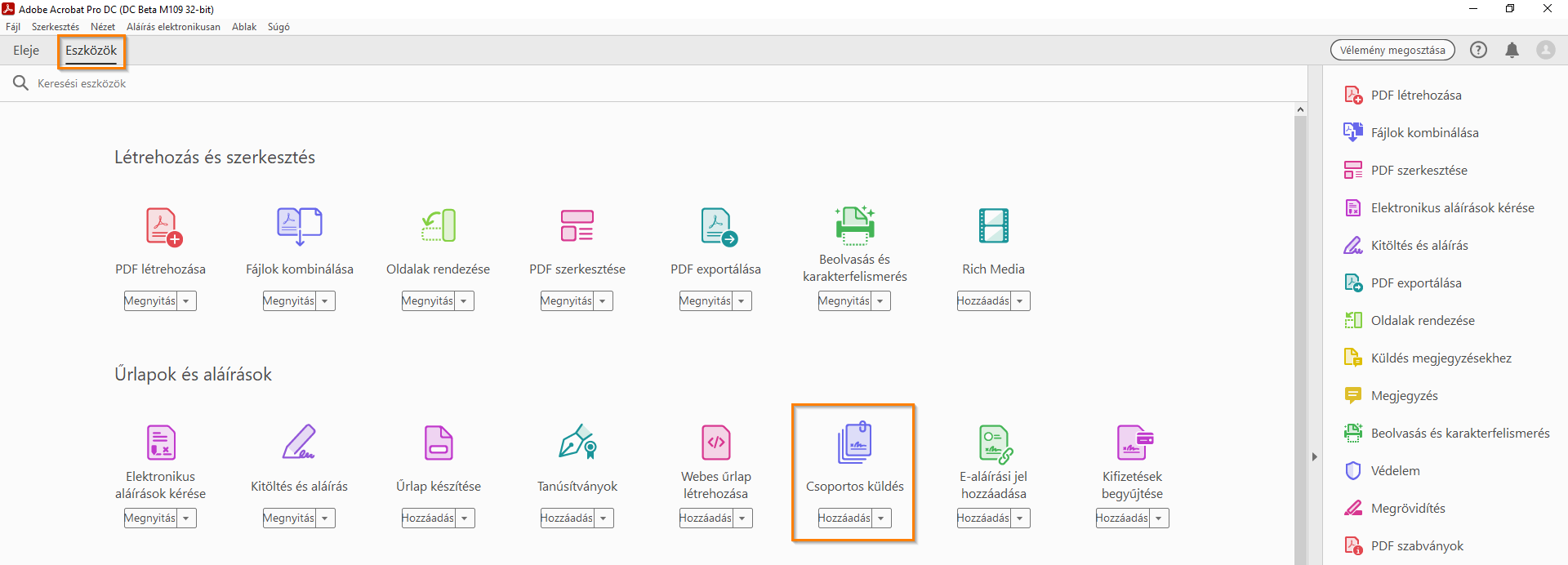Viewport: 1568px width, 565px height.
Task: Open the dropdown arrow under Oldalak rendezése
Action: [464, 301]
